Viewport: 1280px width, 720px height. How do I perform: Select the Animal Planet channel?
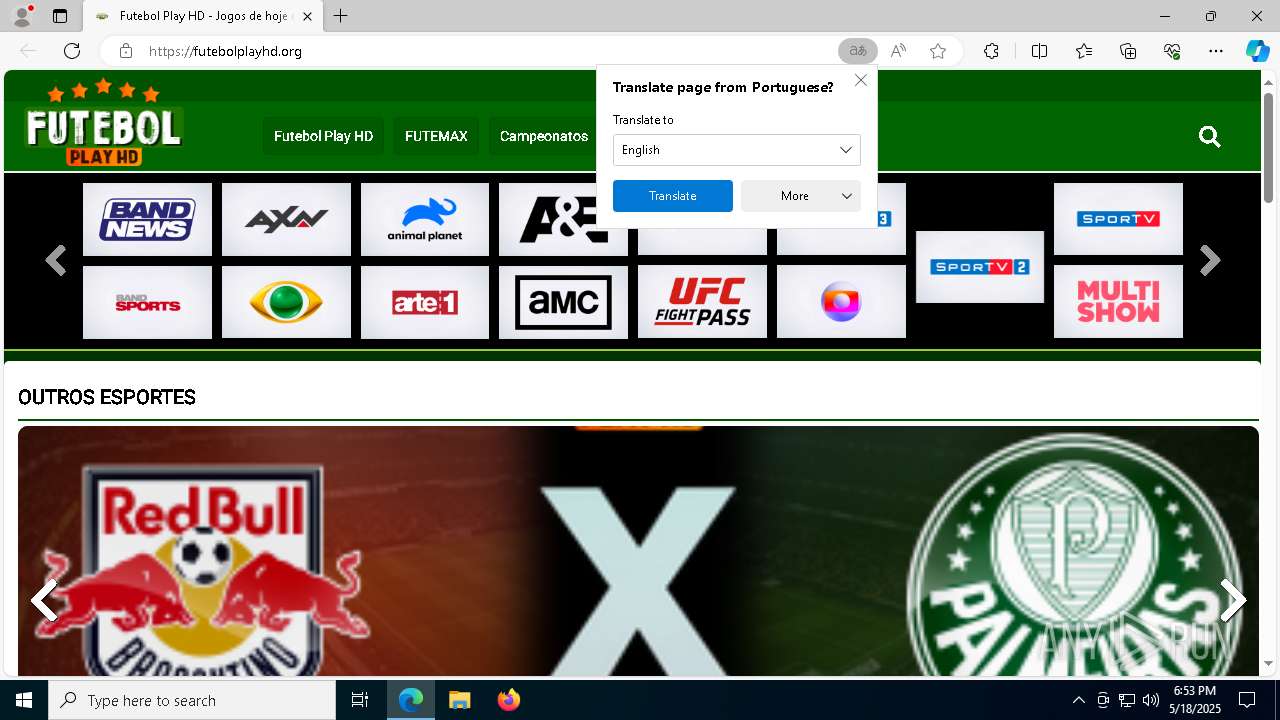[425, 219]
